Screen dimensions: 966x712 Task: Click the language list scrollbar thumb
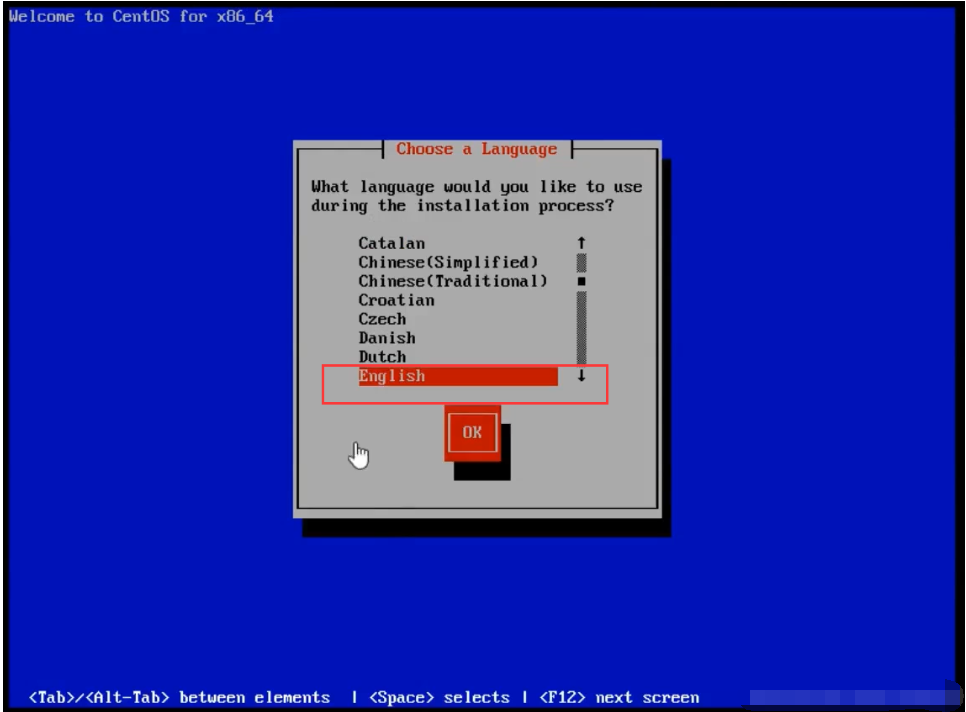[x=581, y=281]
